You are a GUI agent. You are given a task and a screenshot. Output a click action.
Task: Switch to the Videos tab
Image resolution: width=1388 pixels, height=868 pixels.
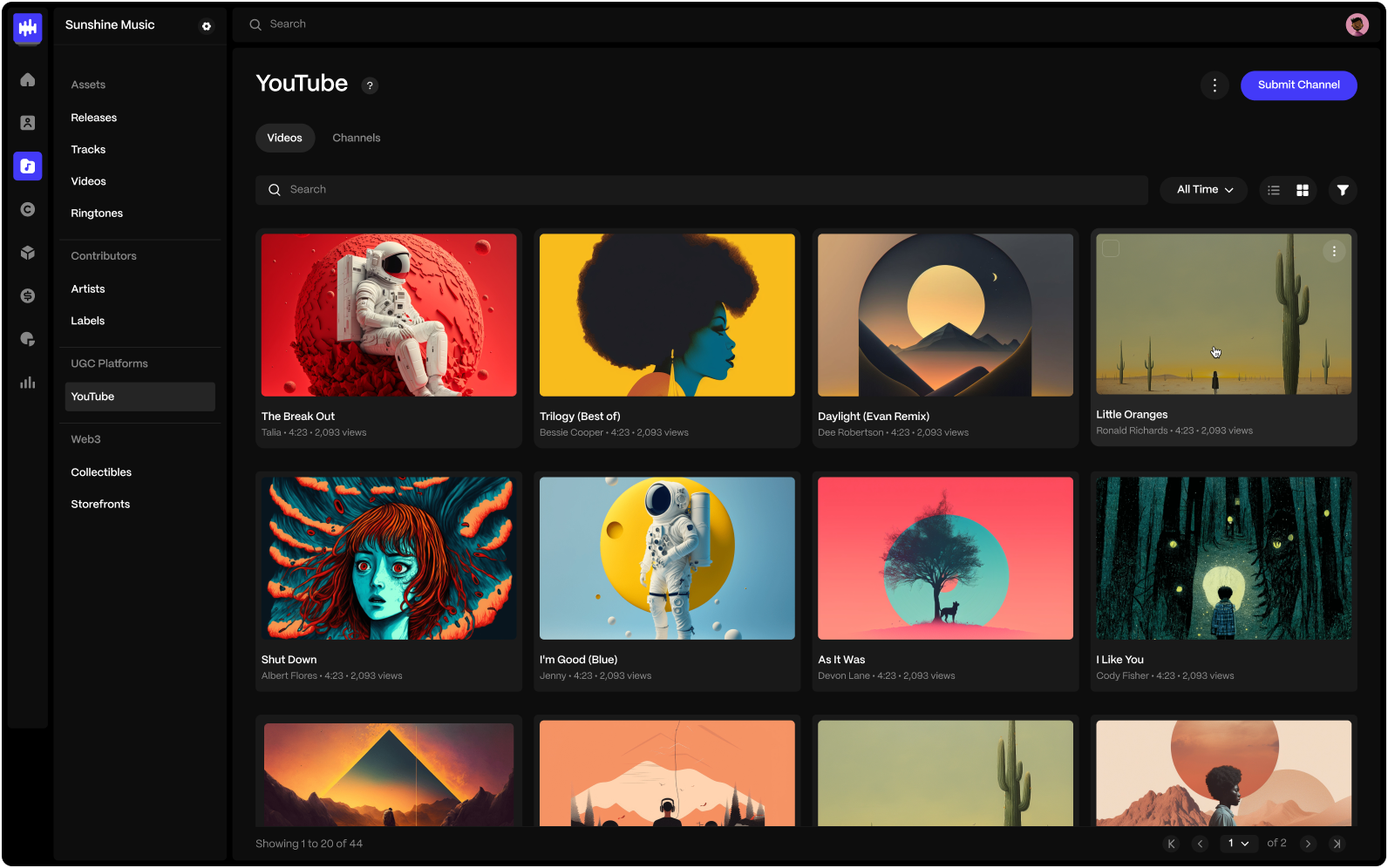[285, 138]
